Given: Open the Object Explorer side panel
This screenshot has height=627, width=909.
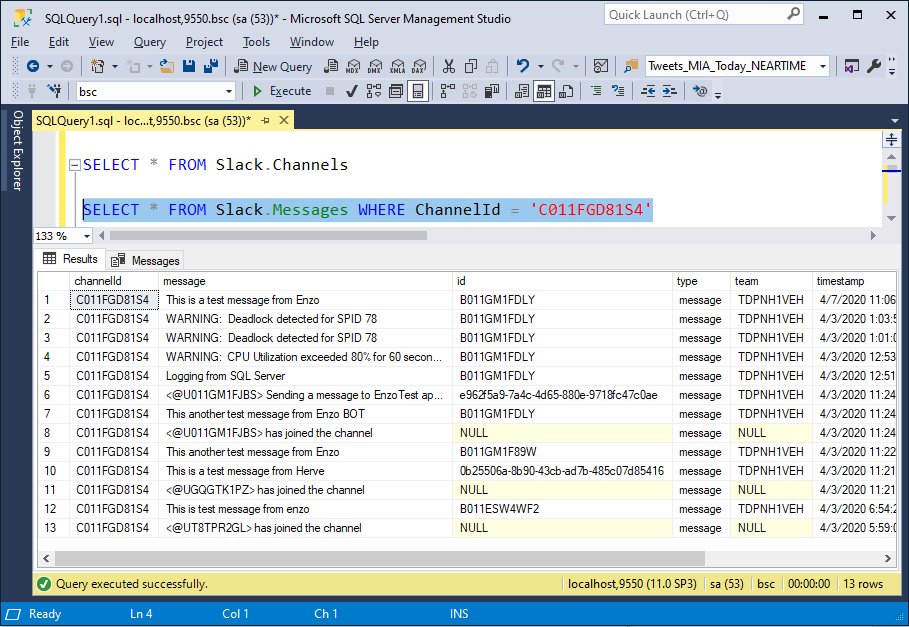Looking at the screenshot, I should tap(17, 151).
